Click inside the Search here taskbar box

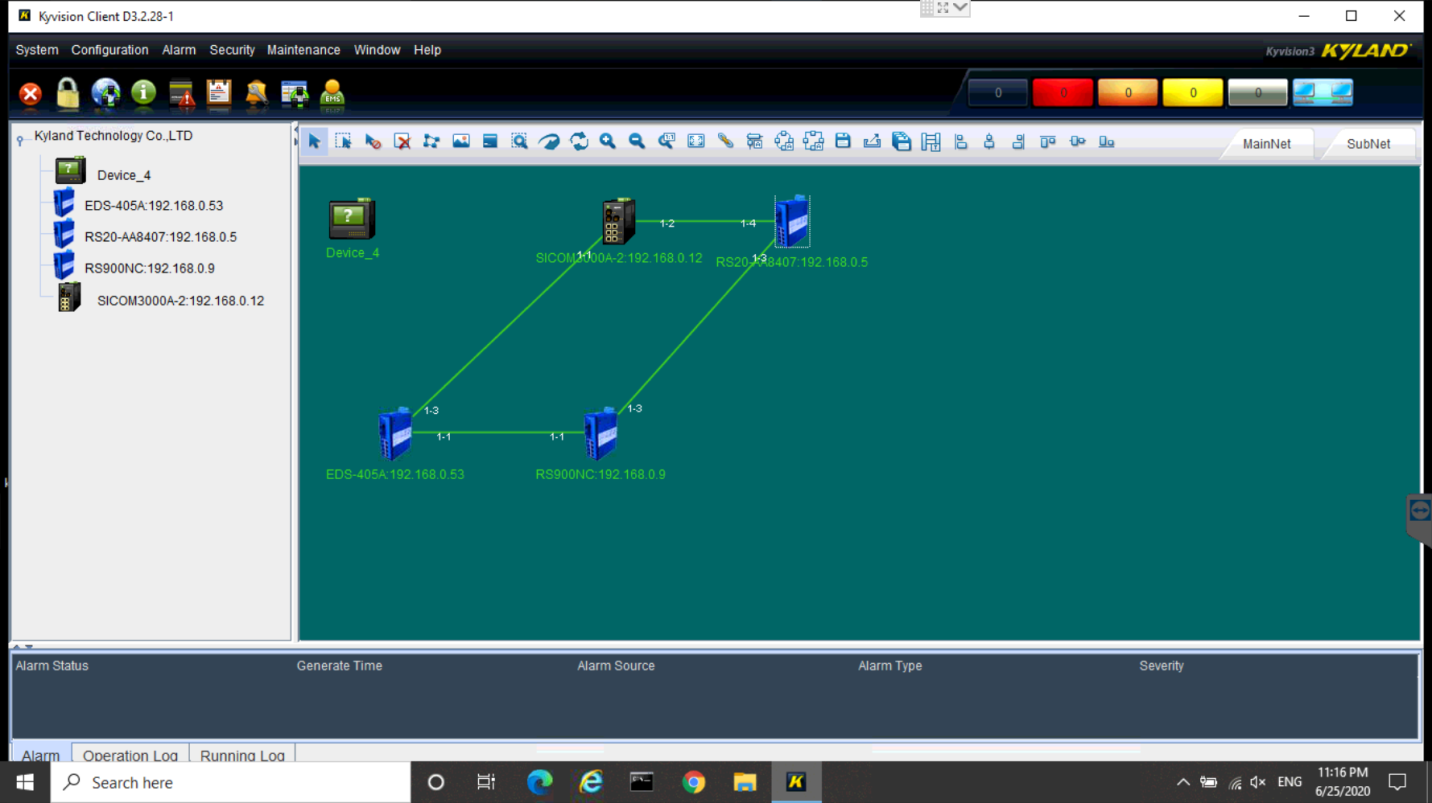coord(230,782)
